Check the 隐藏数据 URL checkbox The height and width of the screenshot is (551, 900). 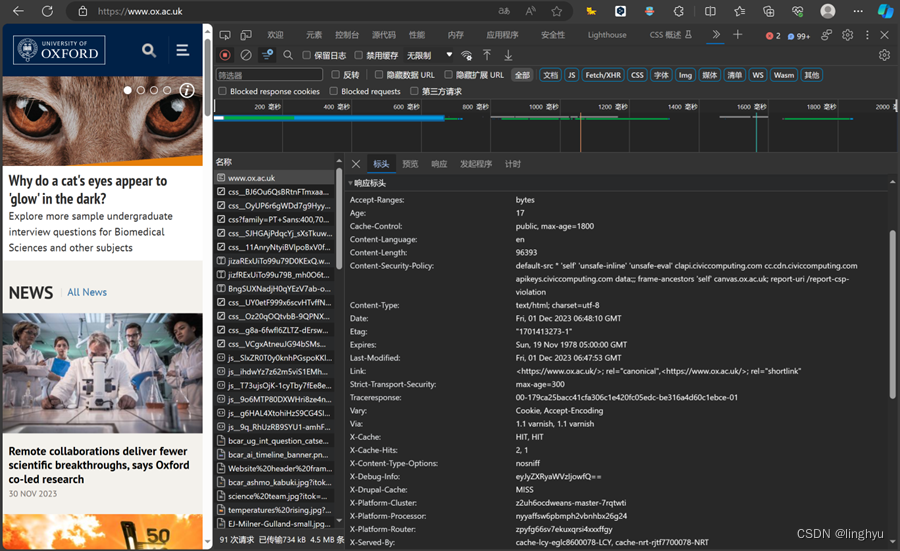pyautogui.click(x=379, y=75)
